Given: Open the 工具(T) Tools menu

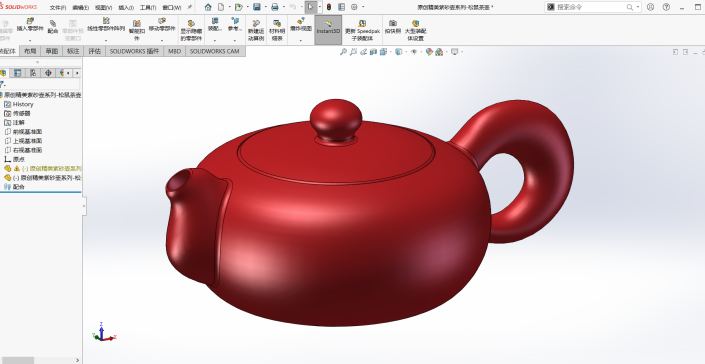Looking at the screenshot, I should tap(148, 8).
